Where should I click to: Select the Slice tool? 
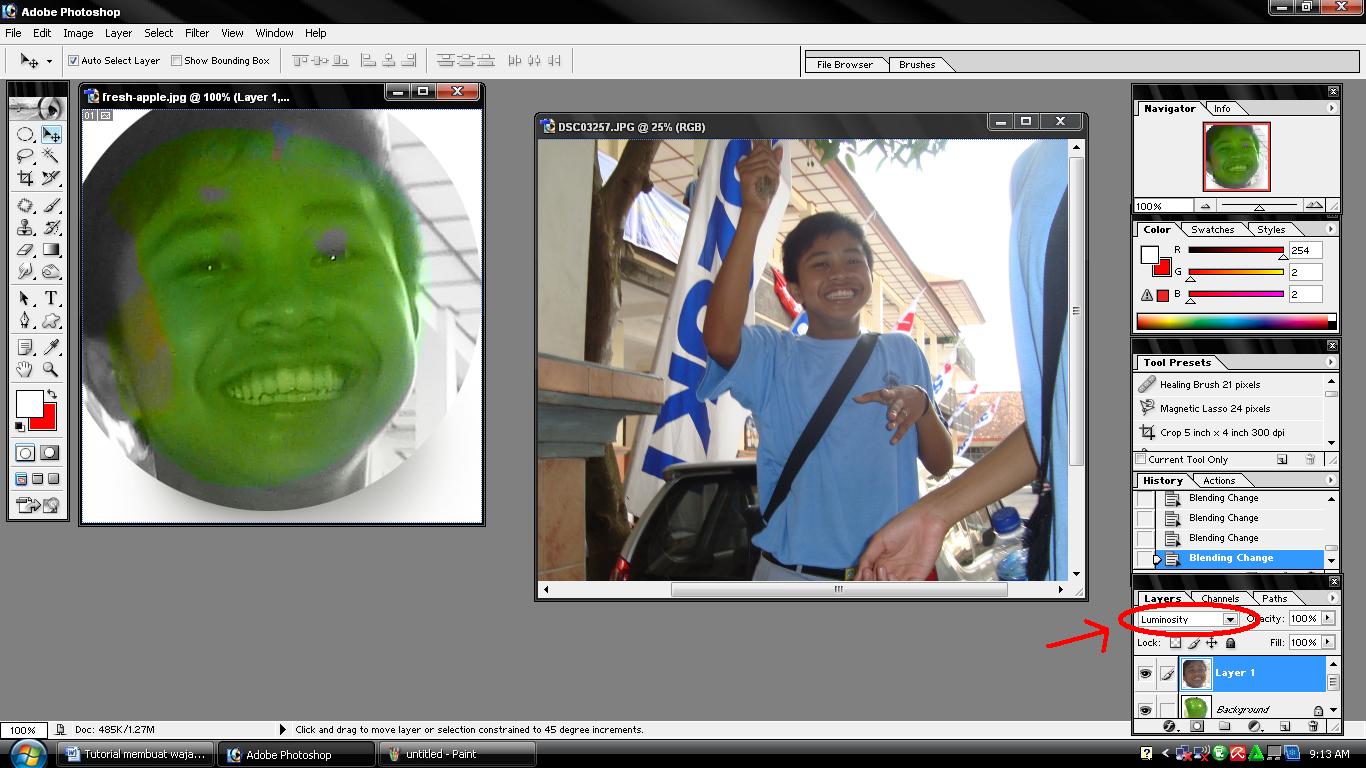pyautogui.click(x=50, y=178)
